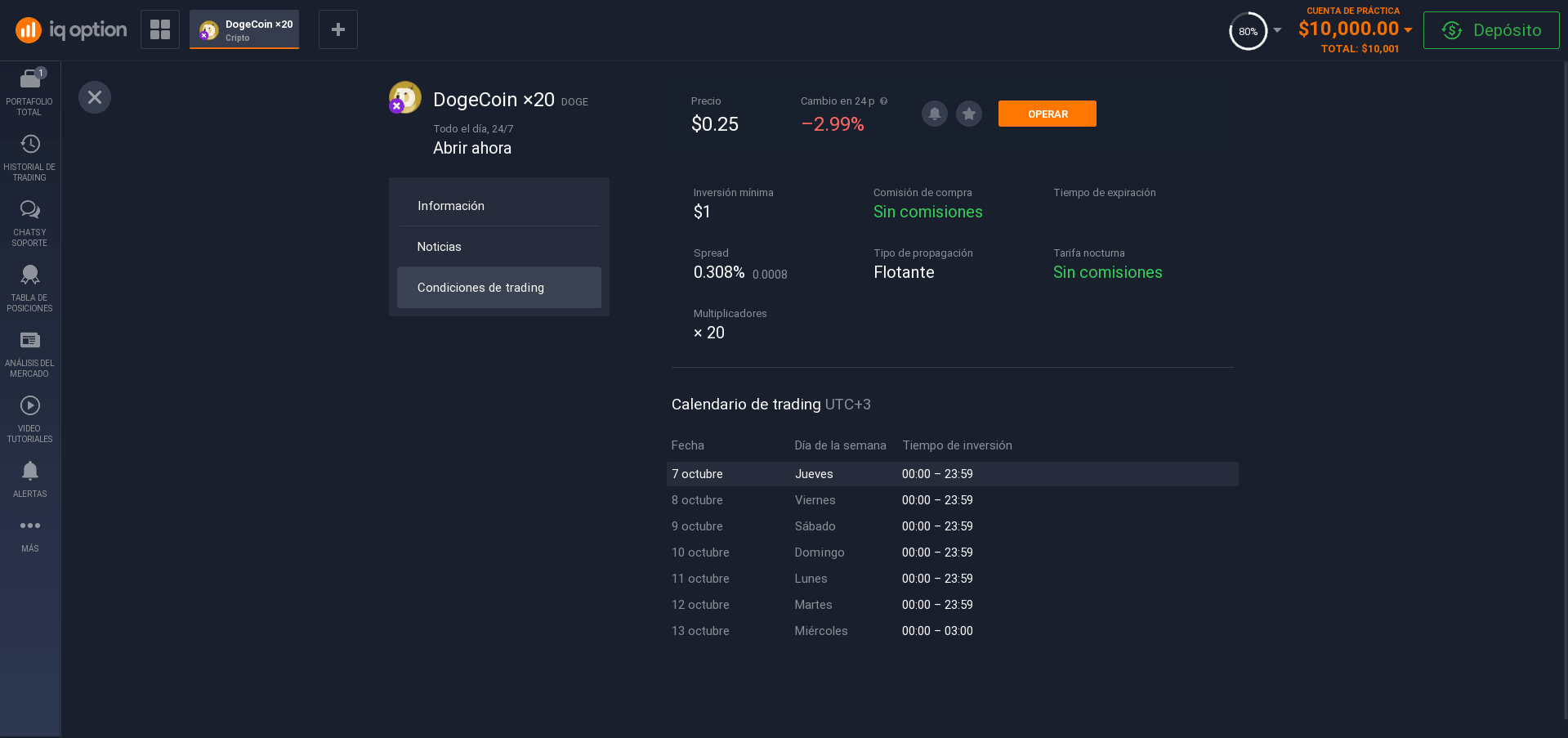Select the 13 octubre Miércoles row

coord(953,631)
